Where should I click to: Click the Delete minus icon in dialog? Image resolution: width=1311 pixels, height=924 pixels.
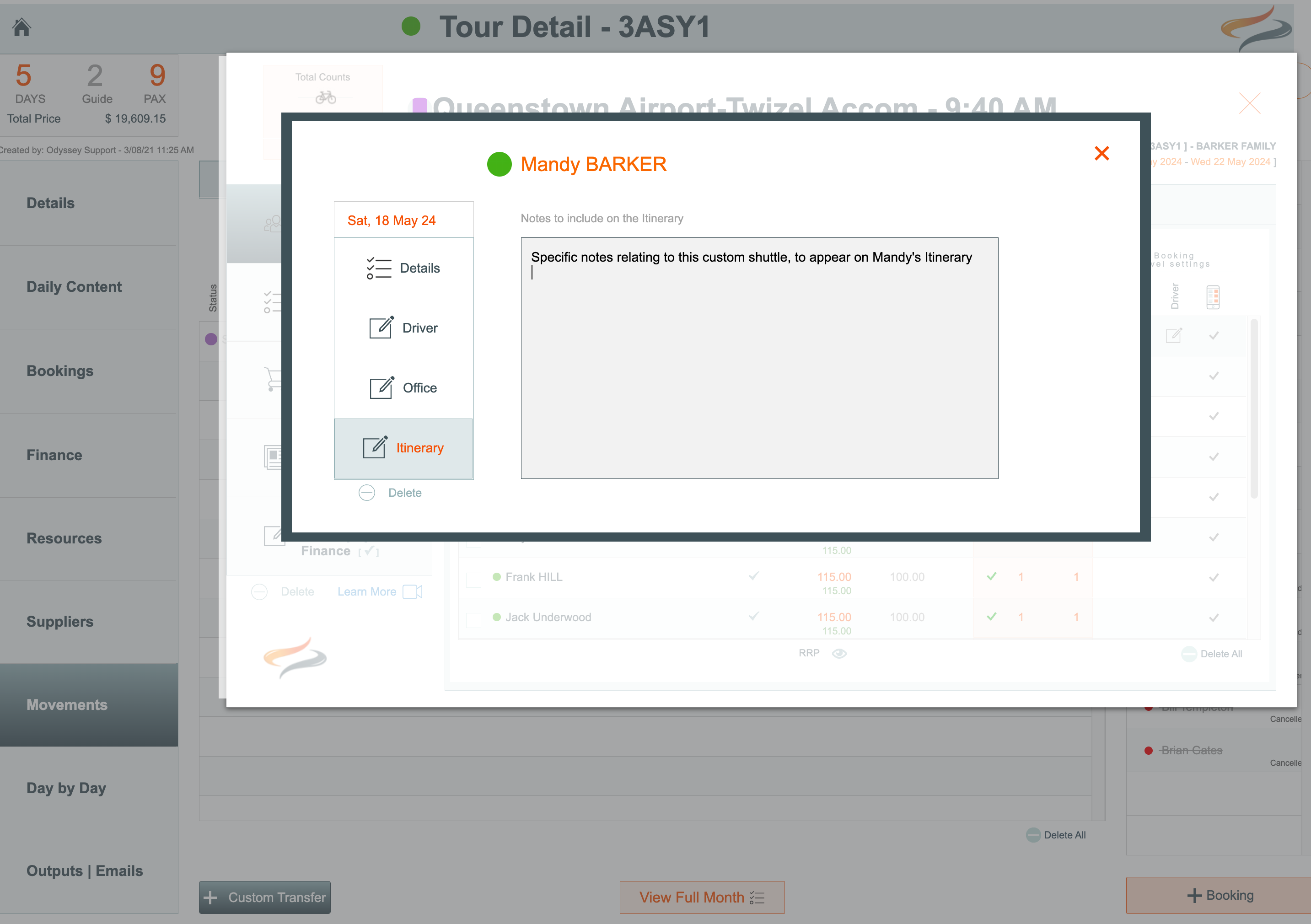[x=366, y=493]
